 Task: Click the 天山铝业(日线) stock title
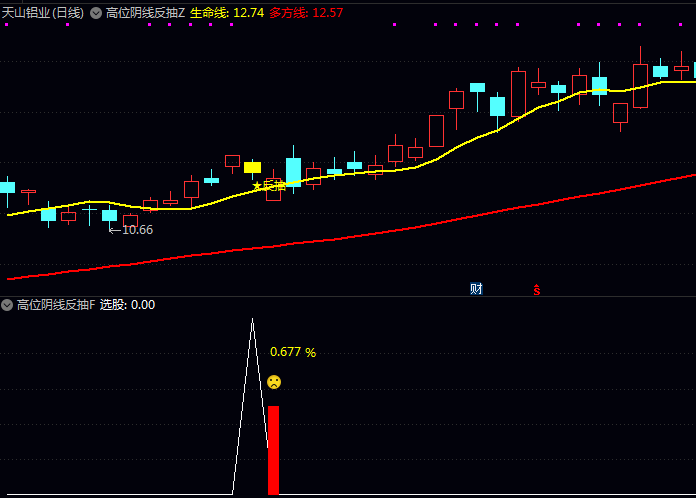click(x=43, y=13)
